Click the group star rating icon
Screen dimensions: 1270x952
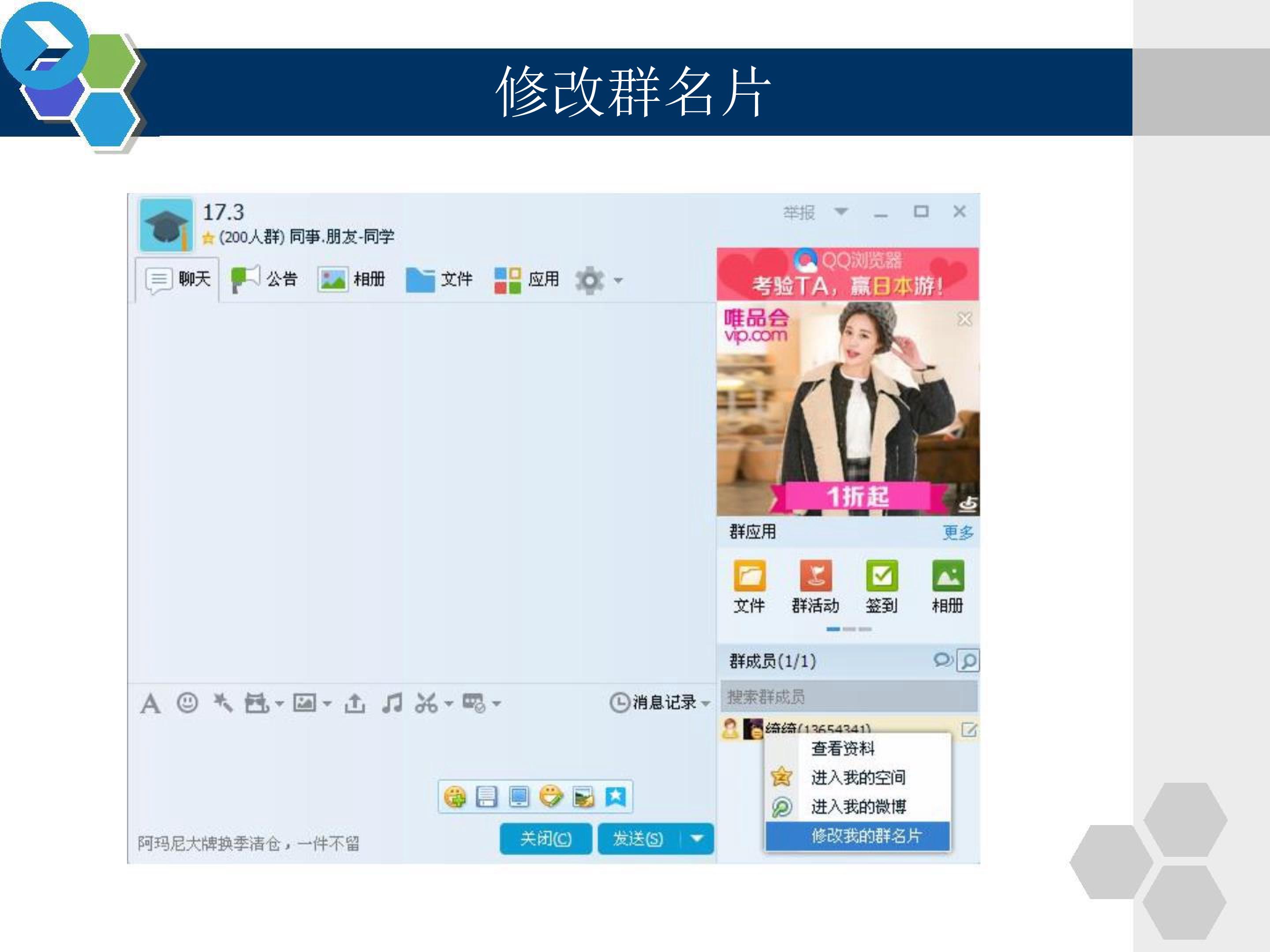(x=208, y=237)
